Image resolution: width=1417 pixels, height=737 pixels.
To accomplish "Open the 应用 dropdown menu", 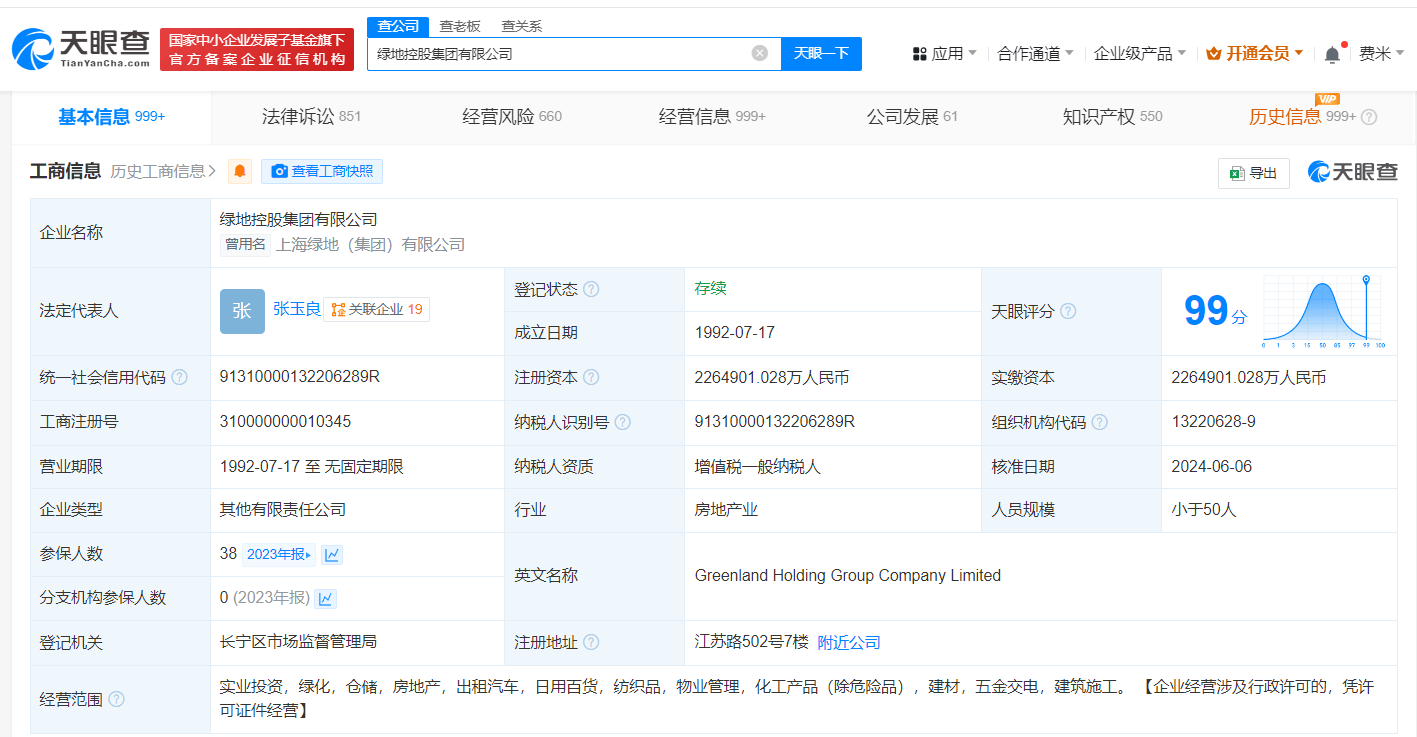I will click(945, 53).
